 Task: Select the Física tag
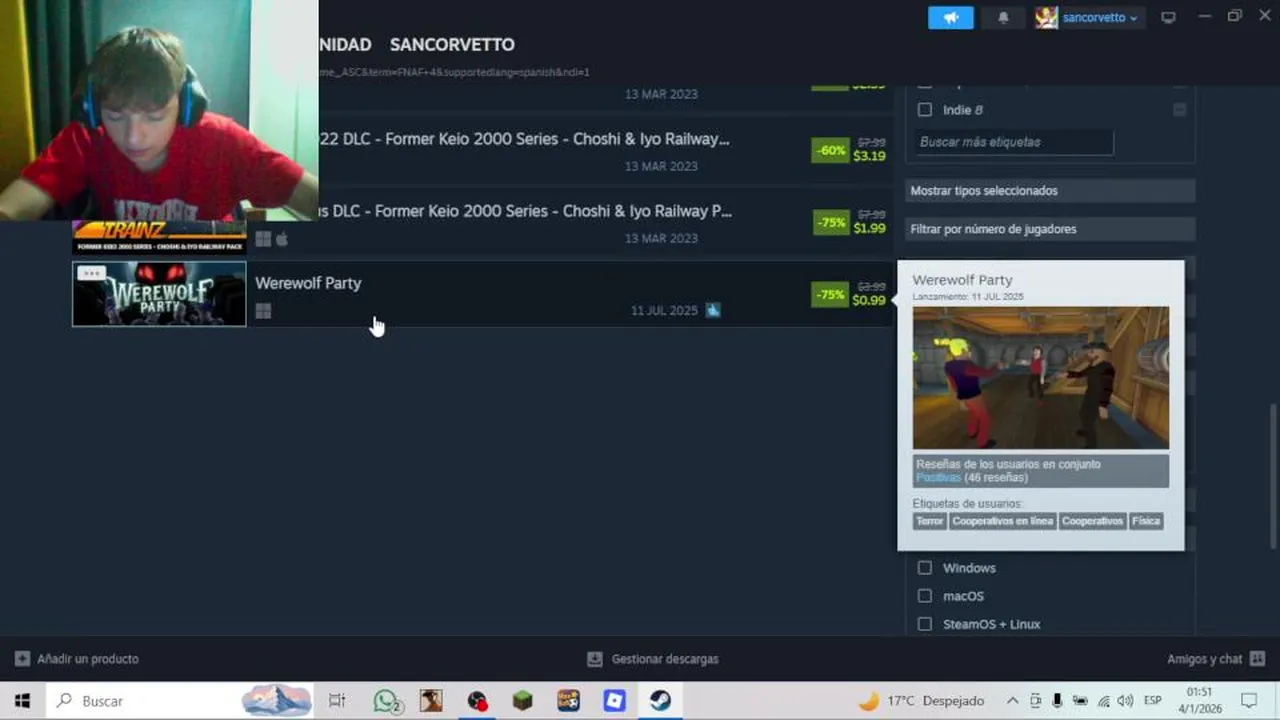[x=1146, y=521]
